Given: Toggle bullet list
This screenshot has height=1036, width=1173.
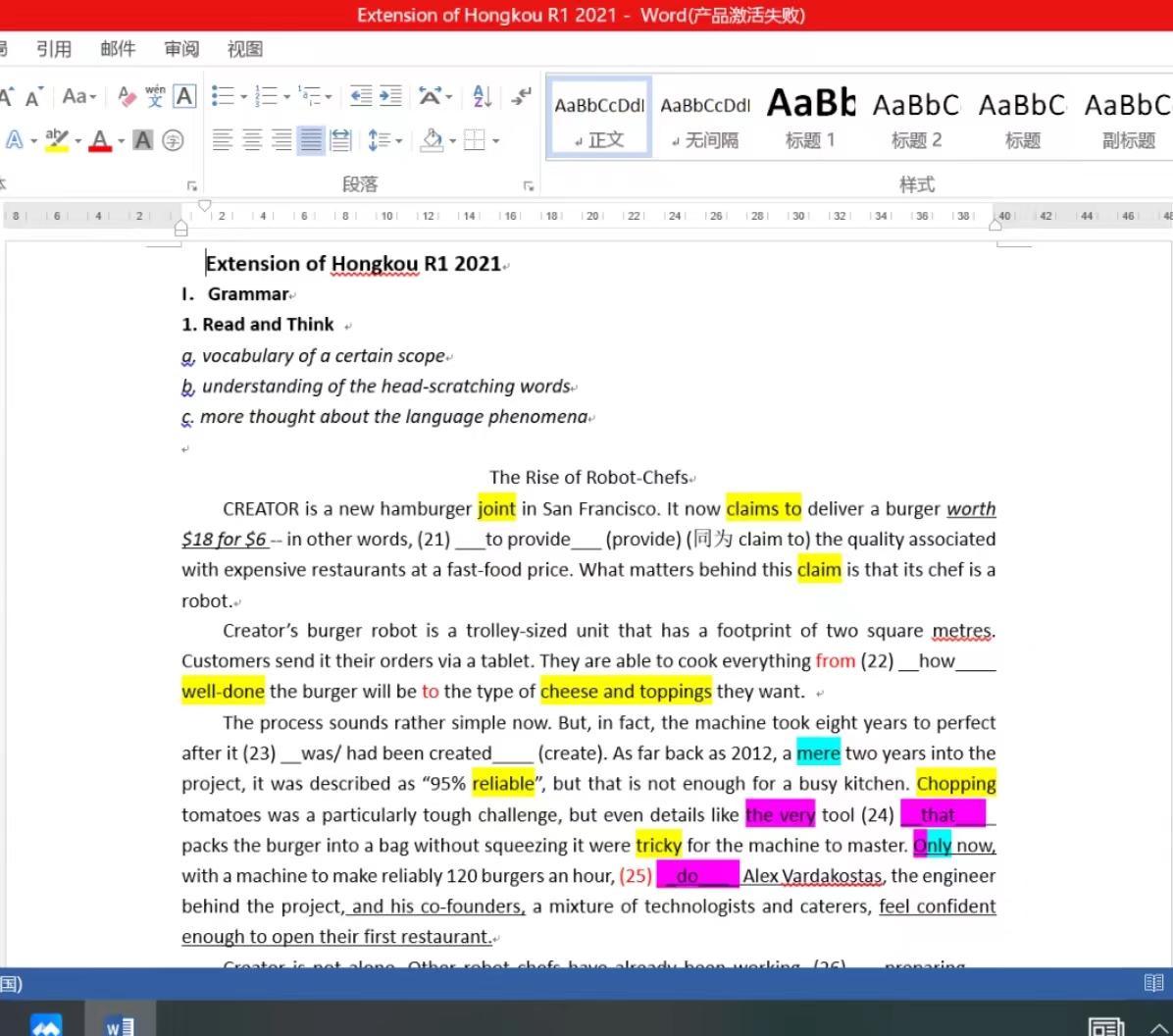Looking at the screenshot, I should [x=223, y=96].
